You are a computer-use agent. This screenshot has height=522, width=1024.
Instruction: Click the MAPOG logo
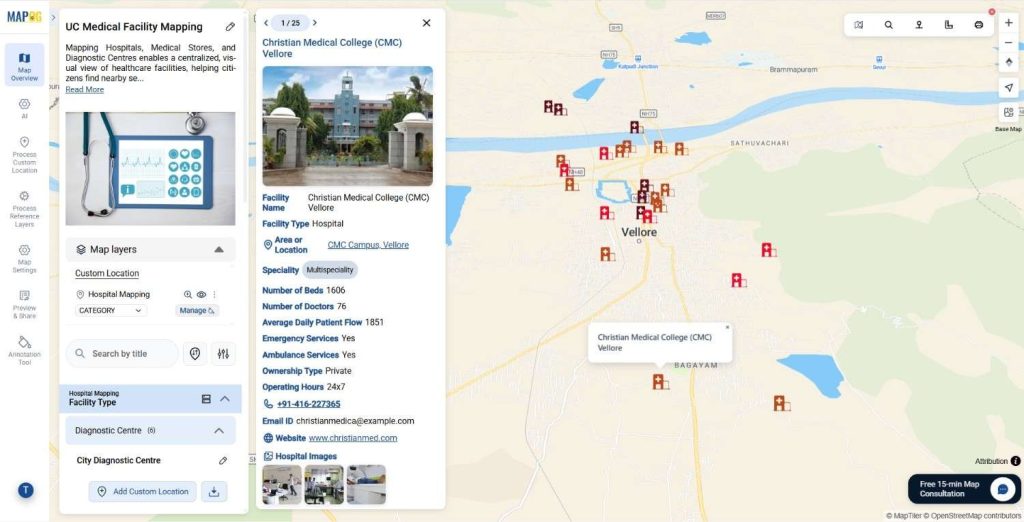24,16
